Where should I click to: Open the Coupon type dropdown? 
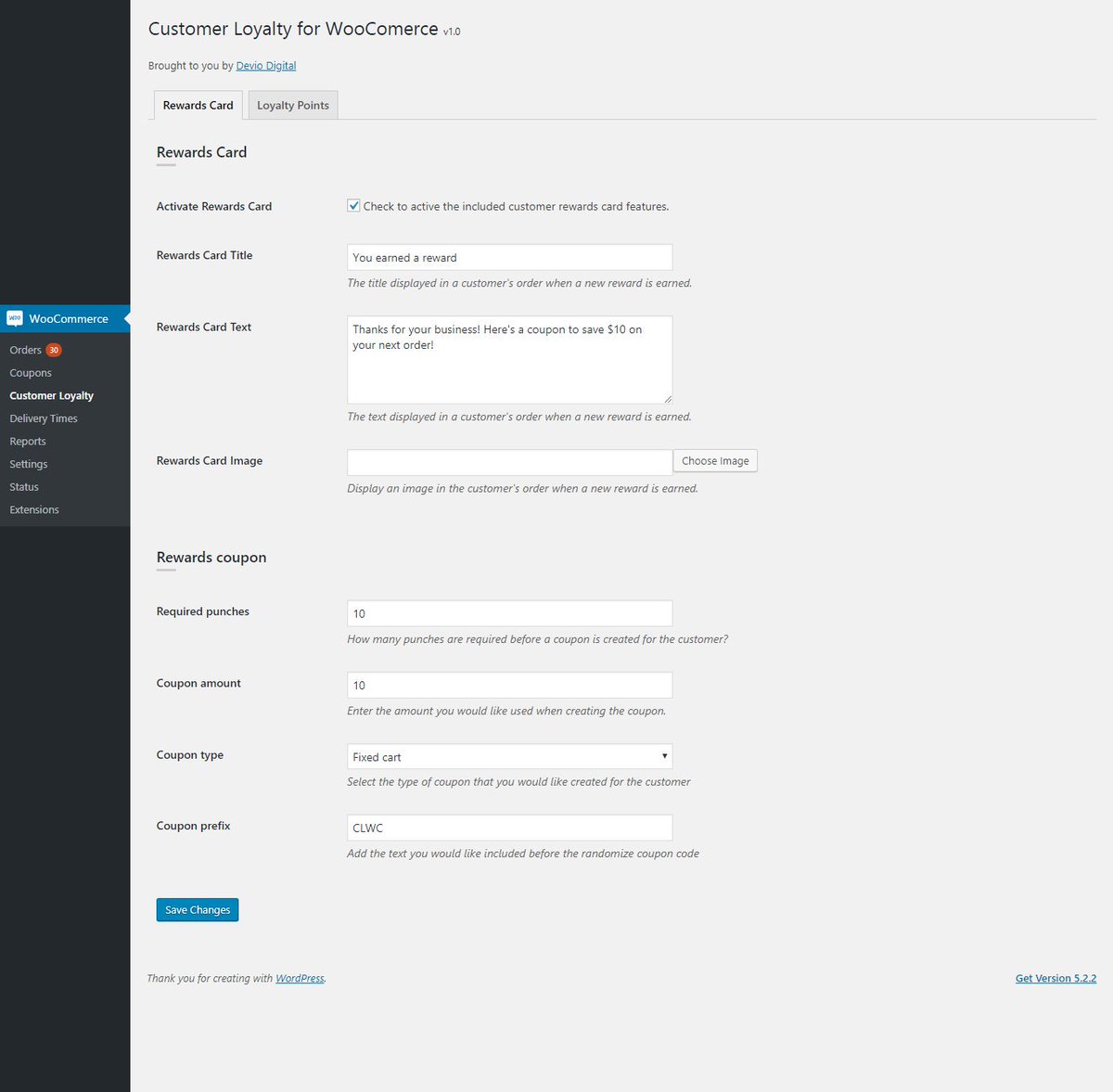tap(509, 756)
